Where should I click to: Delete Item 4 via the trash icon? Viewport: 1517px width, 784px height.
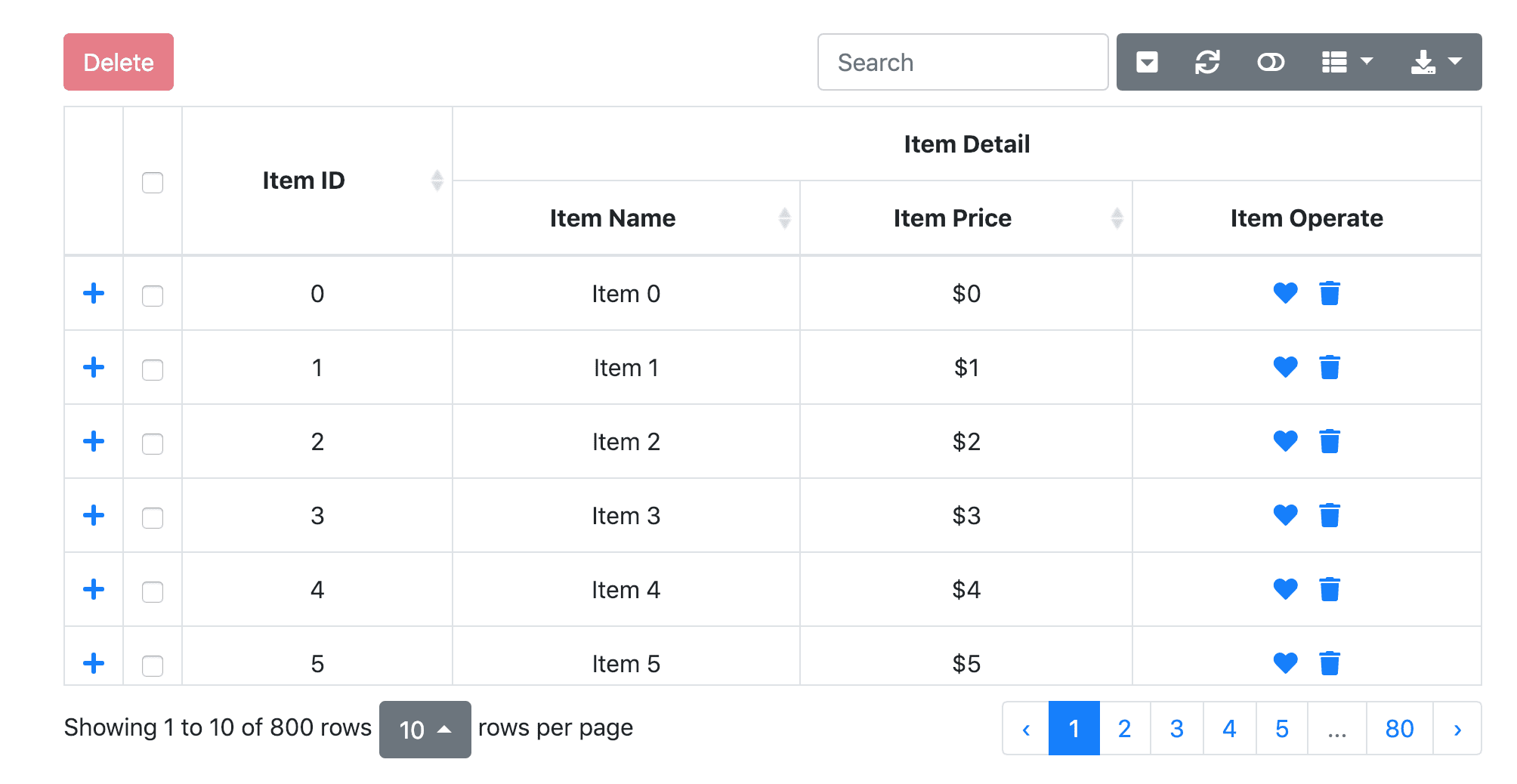tap(1330, 589)
